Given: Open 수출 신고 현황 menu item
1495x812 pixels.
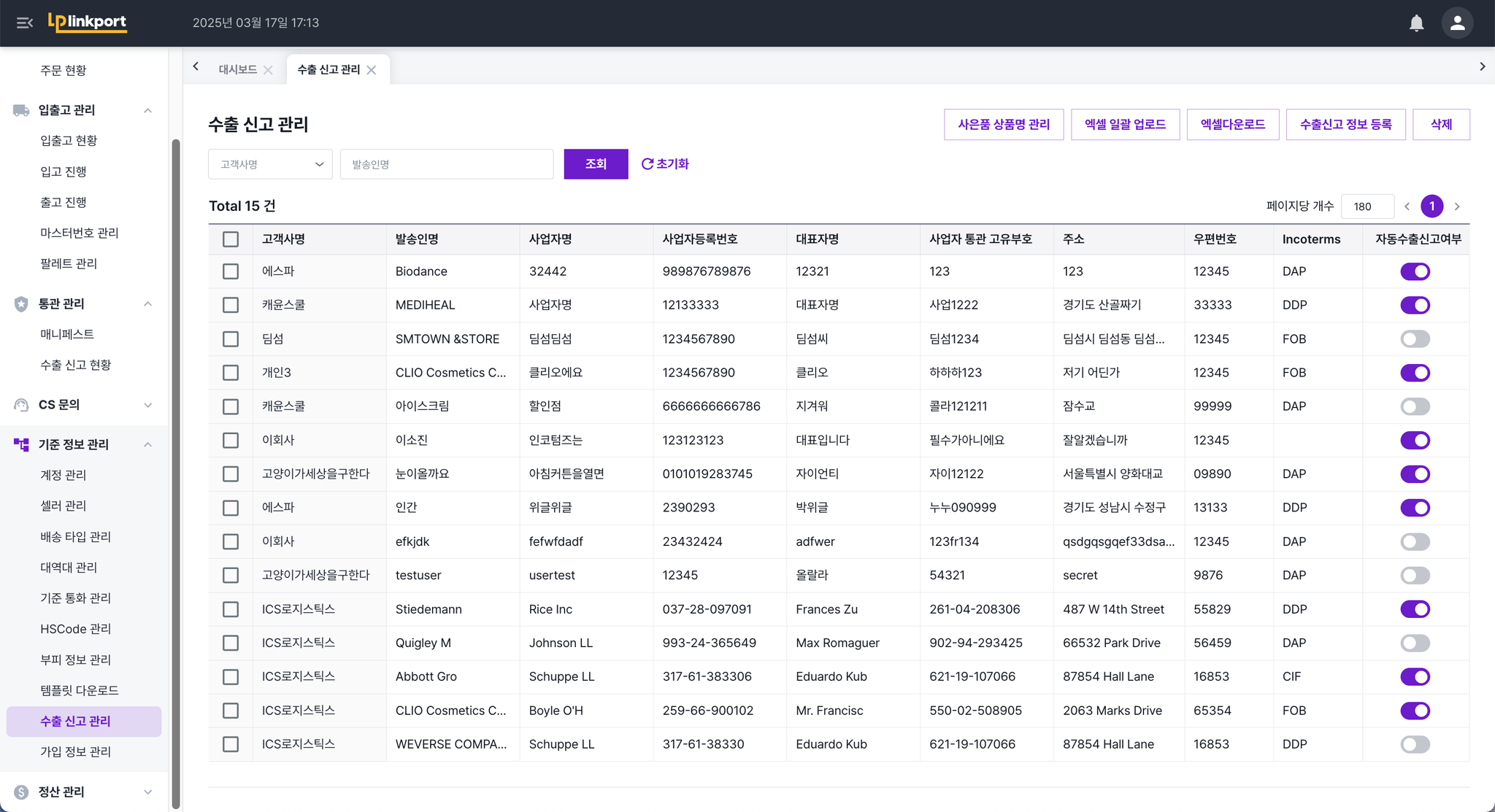Looking at the screenshot, I should click(x=76, y=365).
